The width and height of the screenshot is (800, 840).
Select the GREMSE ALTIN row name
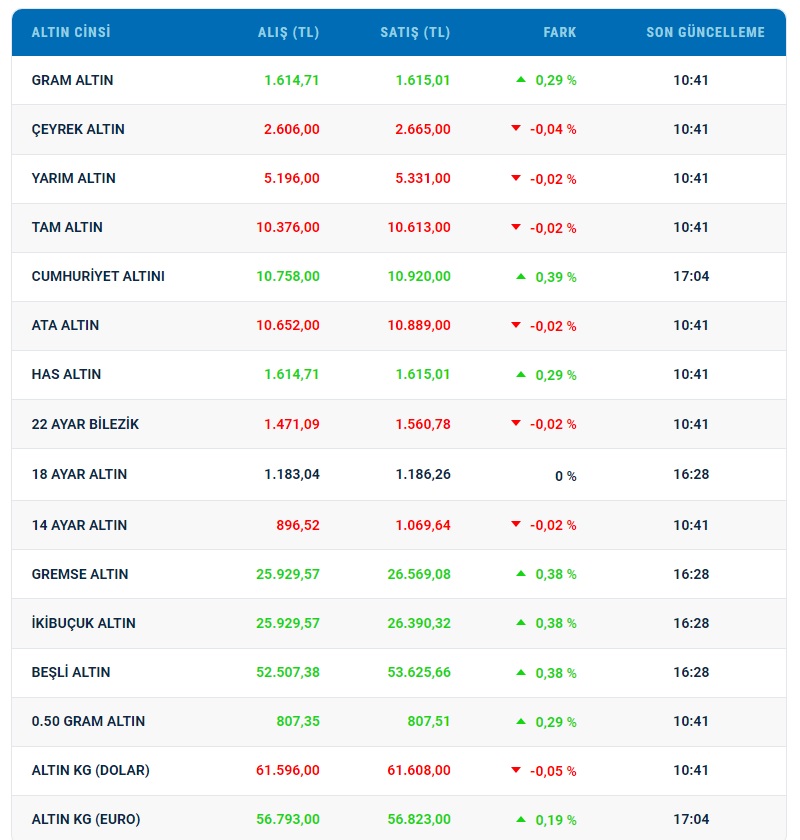[x=80, y=574]
